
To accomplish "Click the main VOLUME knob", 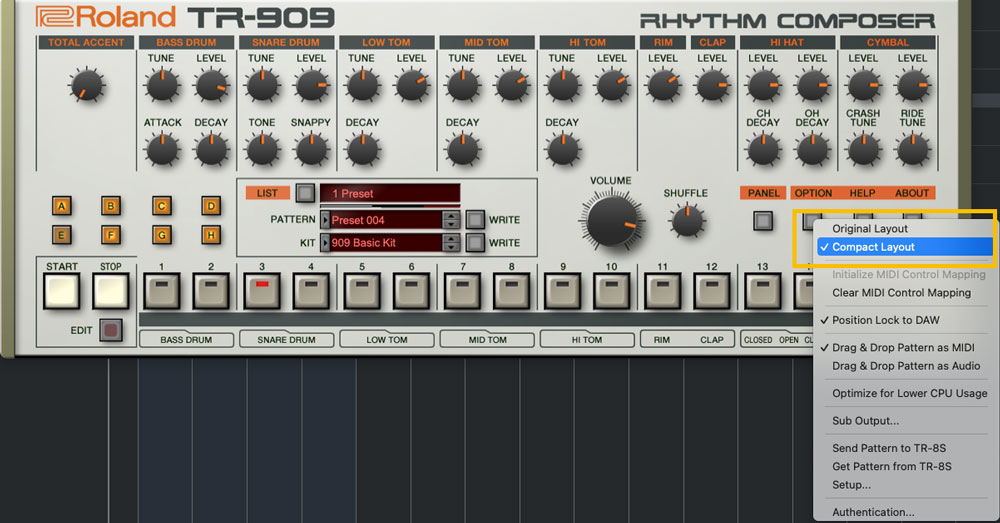I will click(x=611, y=221).
